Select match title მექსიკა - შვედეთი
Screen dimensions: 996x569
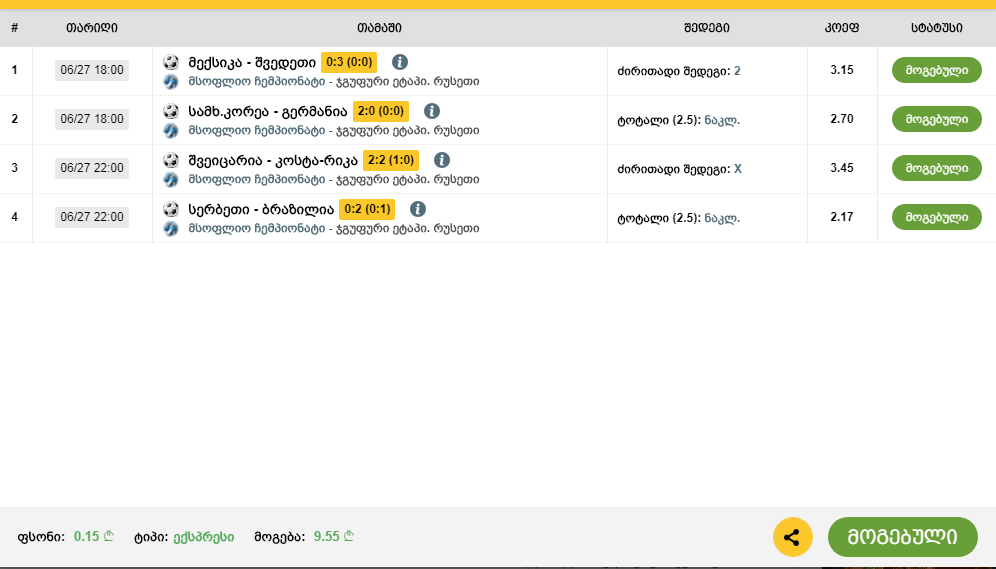coord(252,62)
